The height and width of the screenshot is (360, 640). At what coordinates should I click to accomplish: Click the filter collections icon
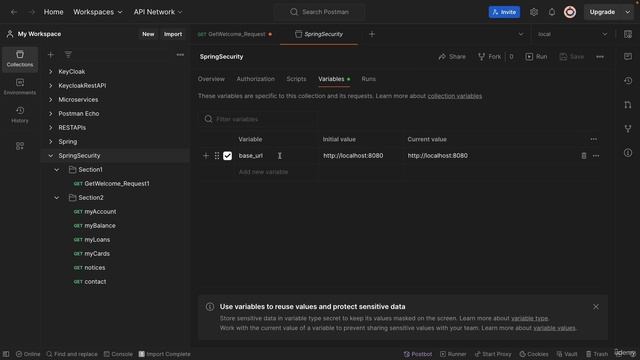pyautogui.click(x=68, y=55)
